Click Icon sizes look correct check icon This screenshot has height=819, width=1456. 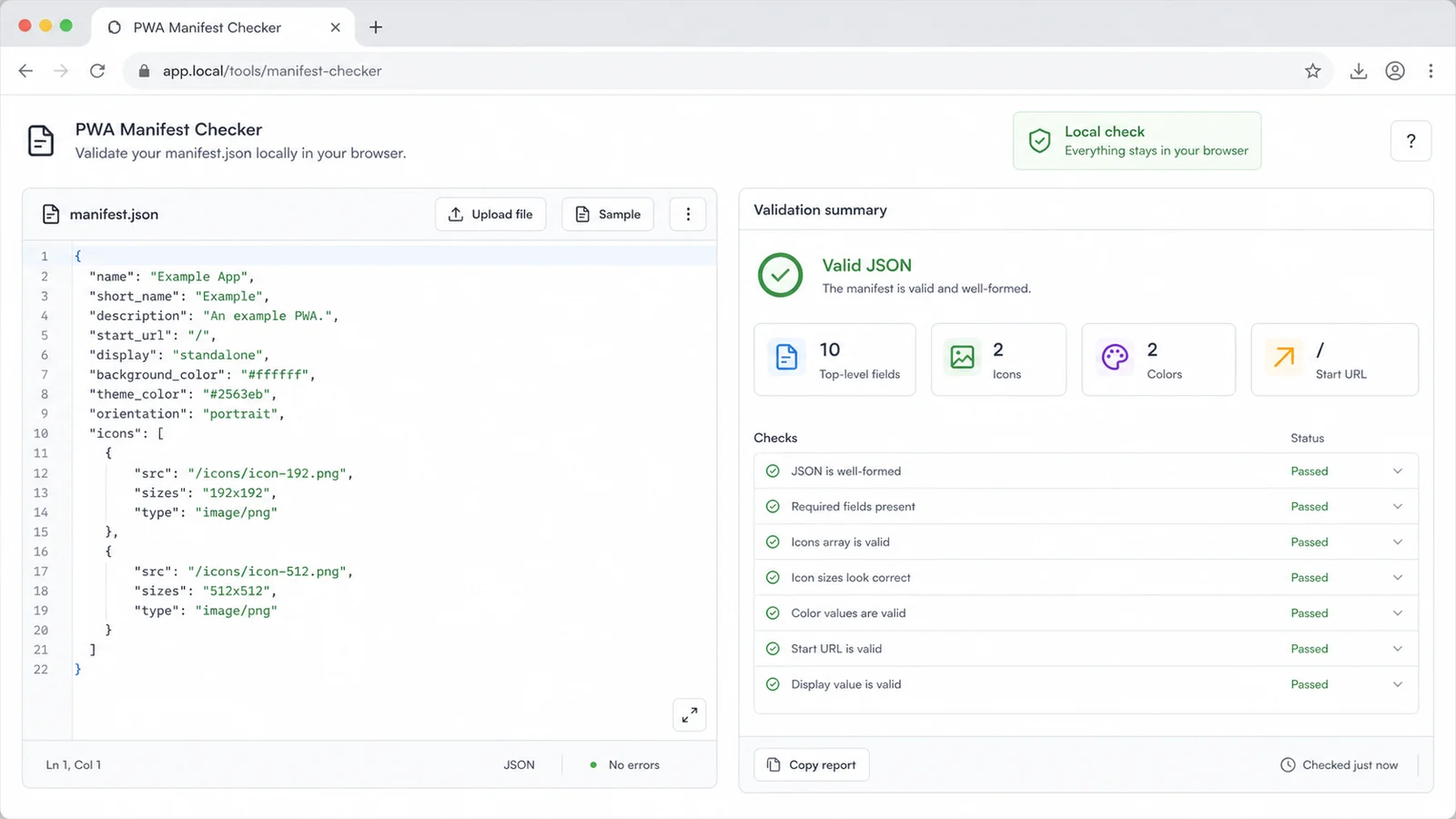[773, 578]
